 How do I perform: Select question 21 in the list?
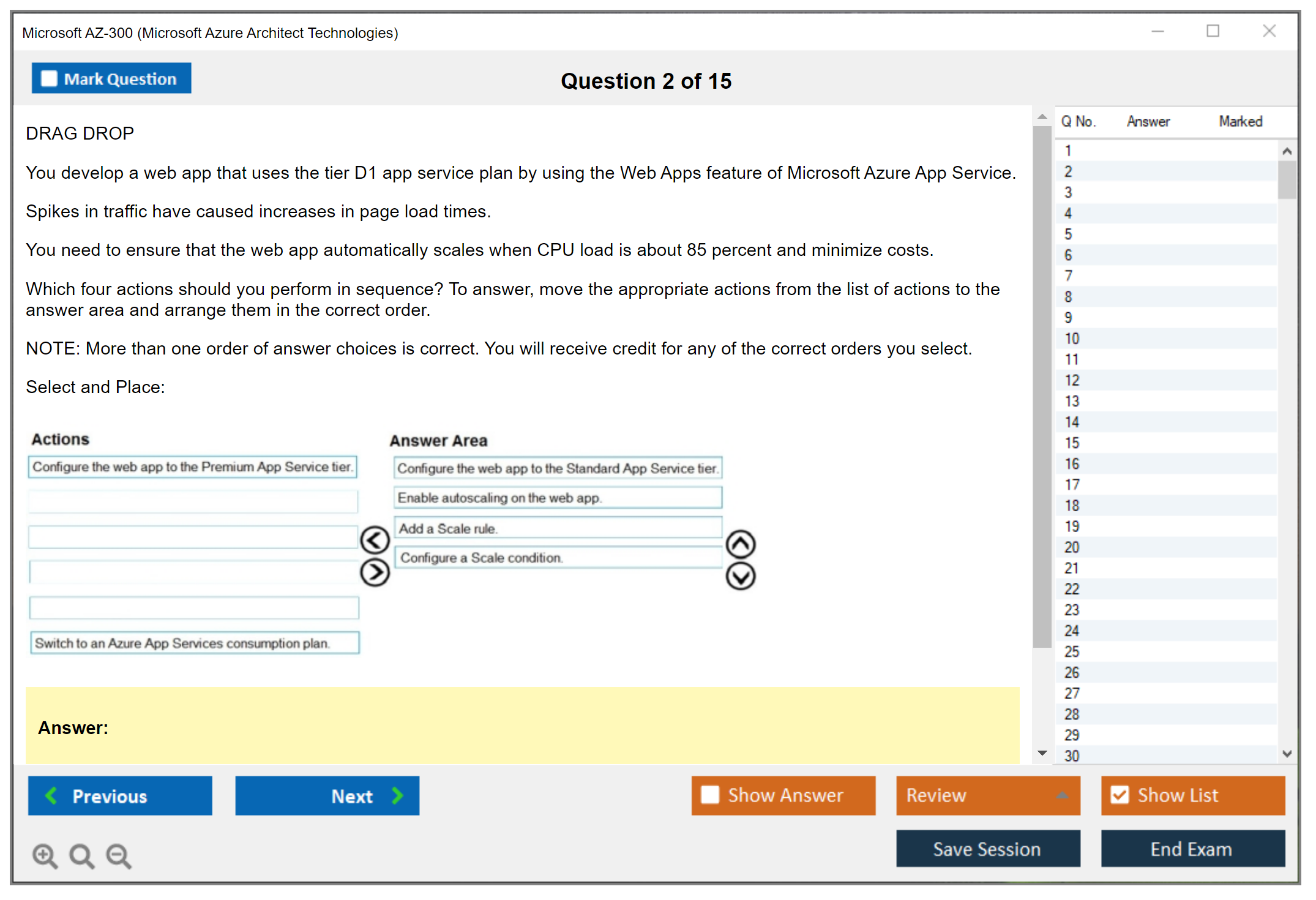coord(1072,568)
